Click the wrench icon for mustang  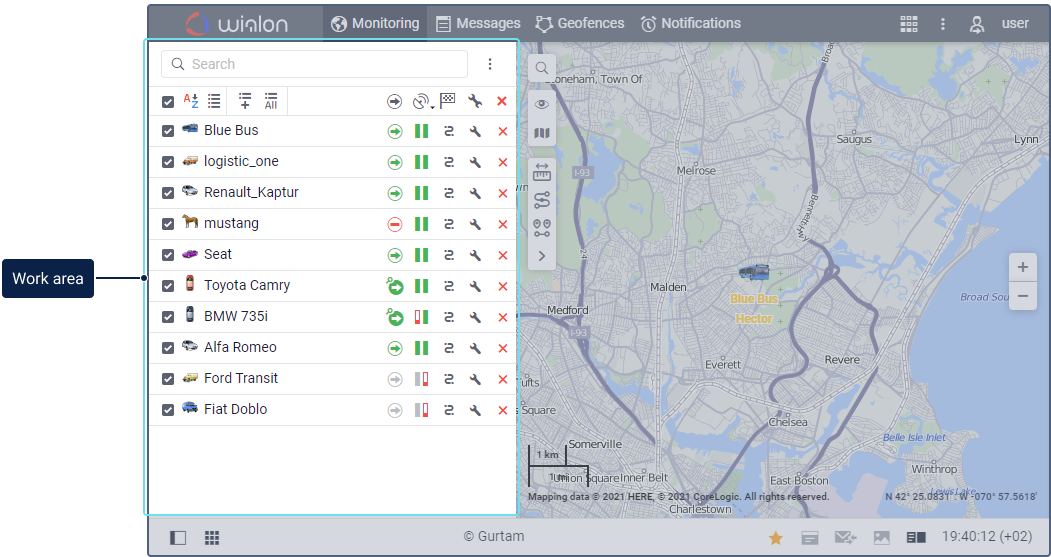[x=476, y=224]
